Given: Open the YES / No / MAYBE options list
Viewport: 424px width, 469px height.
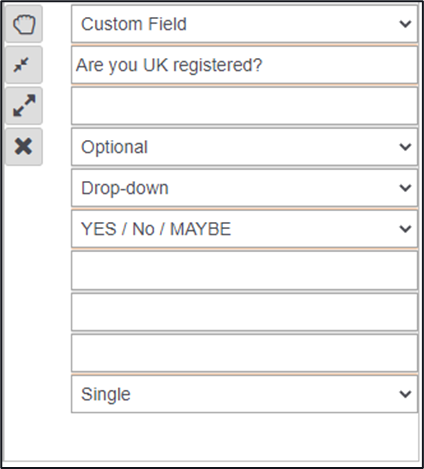Looking at the screenshot, I should pos(244,229).
